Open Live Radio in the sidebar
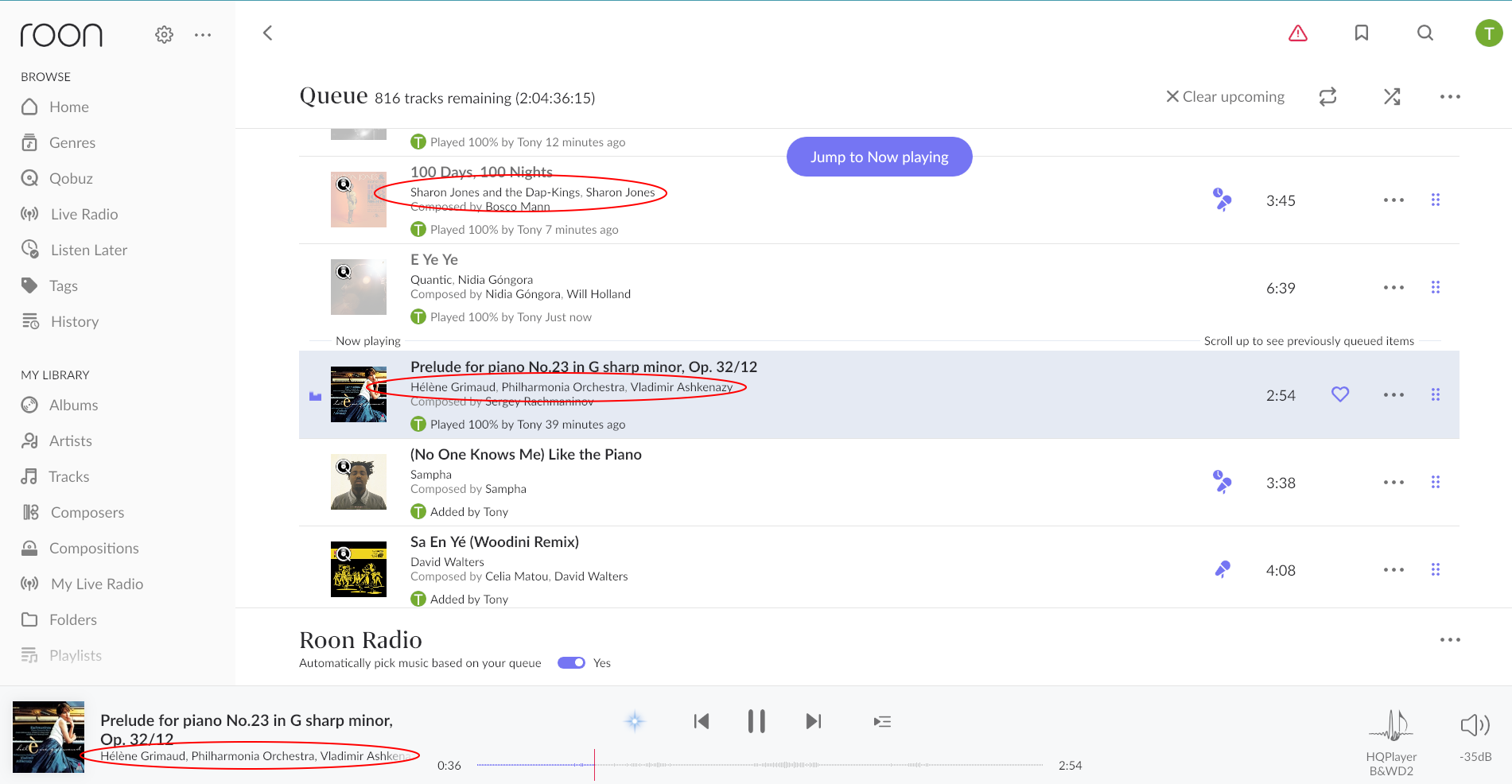The image size is (1512, 784). click(84, 215)
